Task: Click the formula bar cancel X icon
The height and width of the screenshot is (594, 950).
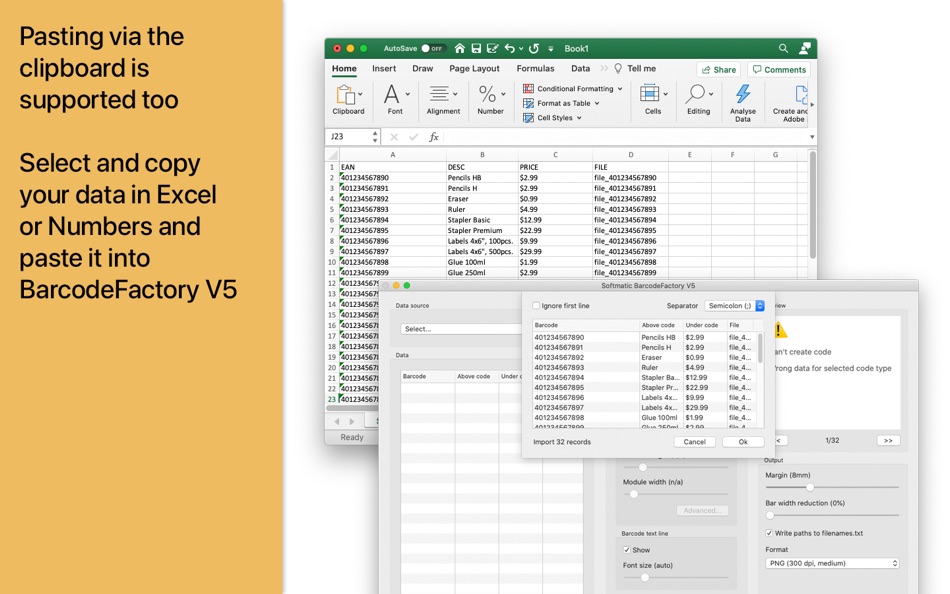Action: tap(394, 137)
